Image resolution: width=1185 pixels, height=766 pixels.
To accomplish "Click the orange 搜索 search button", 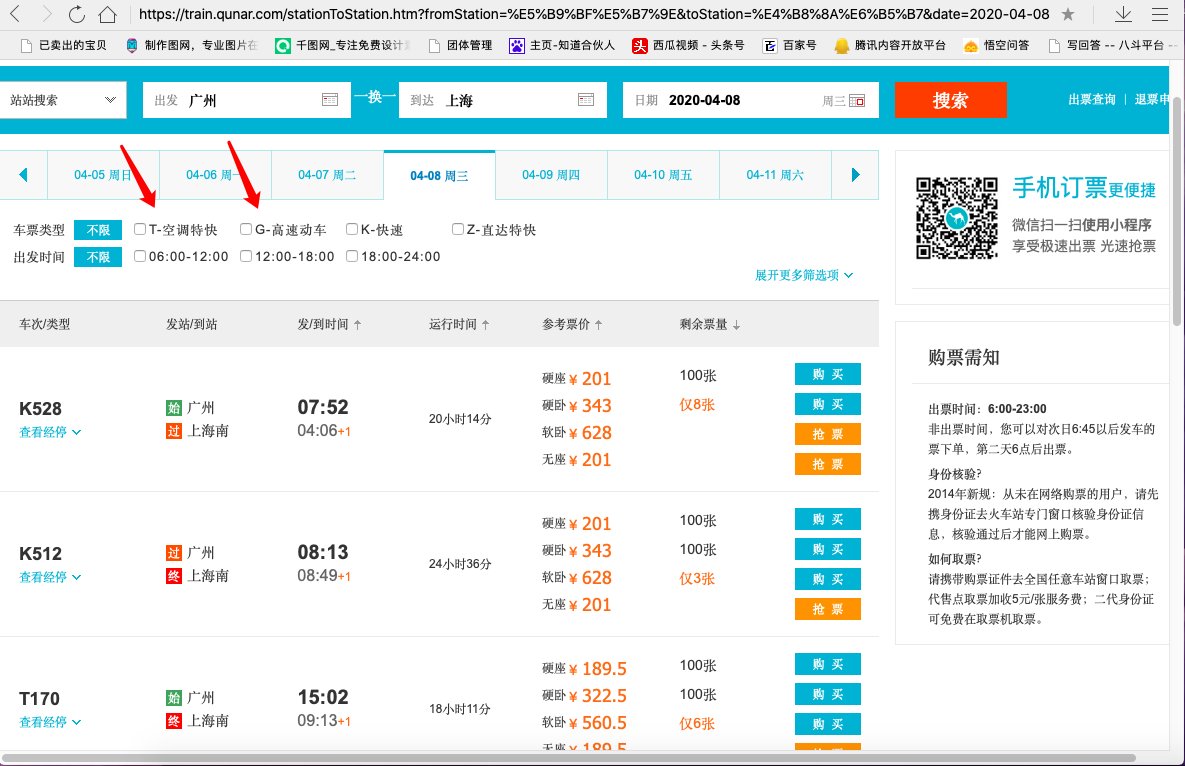I will pos(950,99).
